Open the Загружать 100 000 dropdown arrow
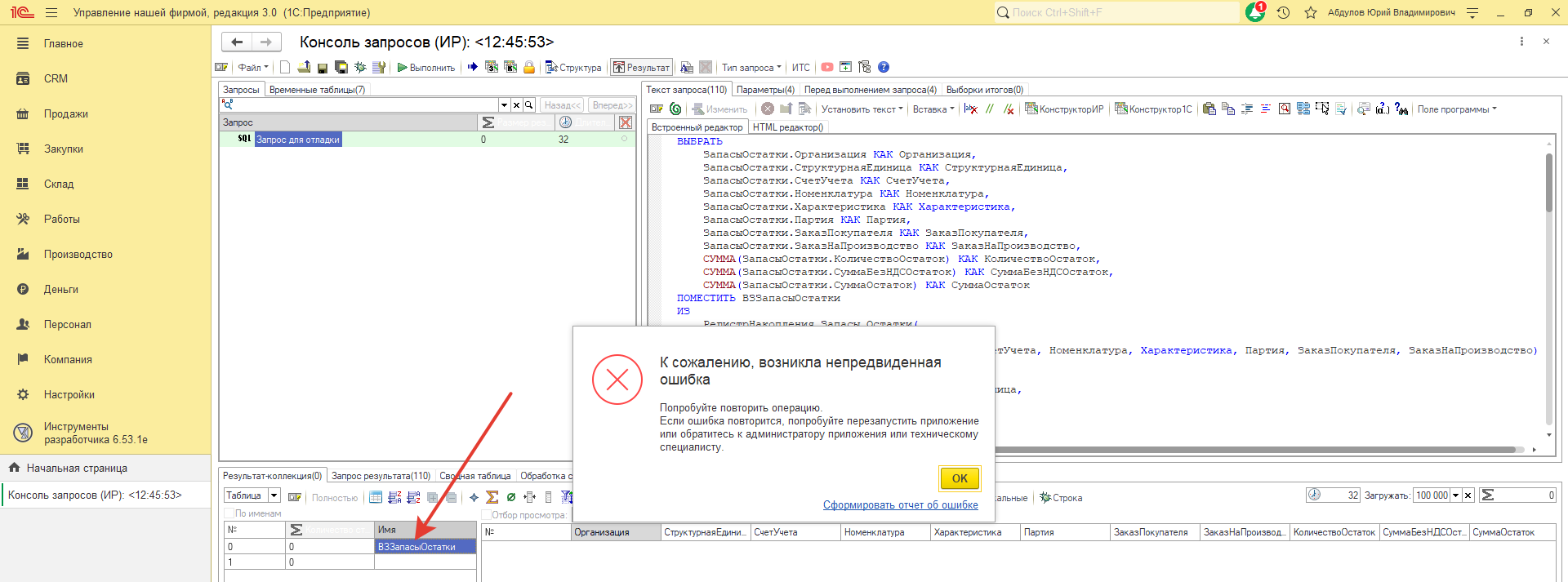 click(1455, 495)
